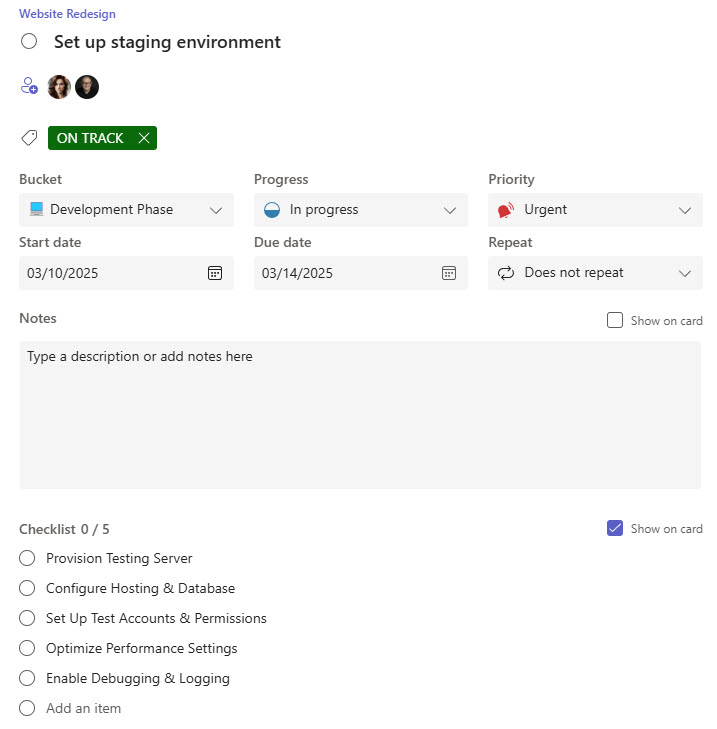
Task: Click the second assignee avatar photo
Action: pos(87,87)
